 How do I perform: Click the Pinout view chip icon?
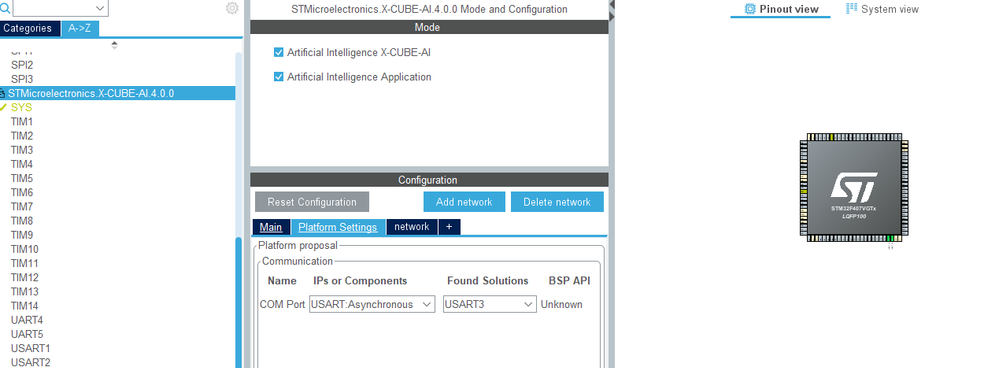point(750,9)
